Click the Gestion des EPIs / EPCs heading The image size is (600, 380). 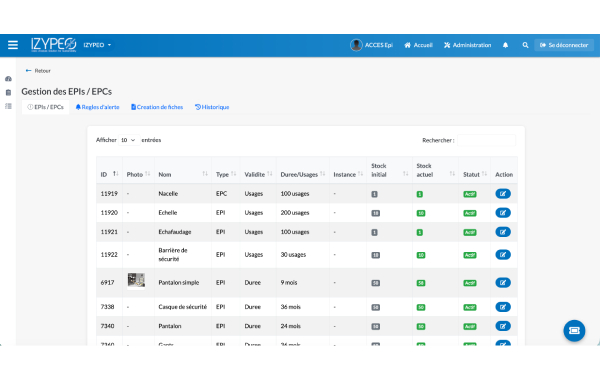(67, 91)
